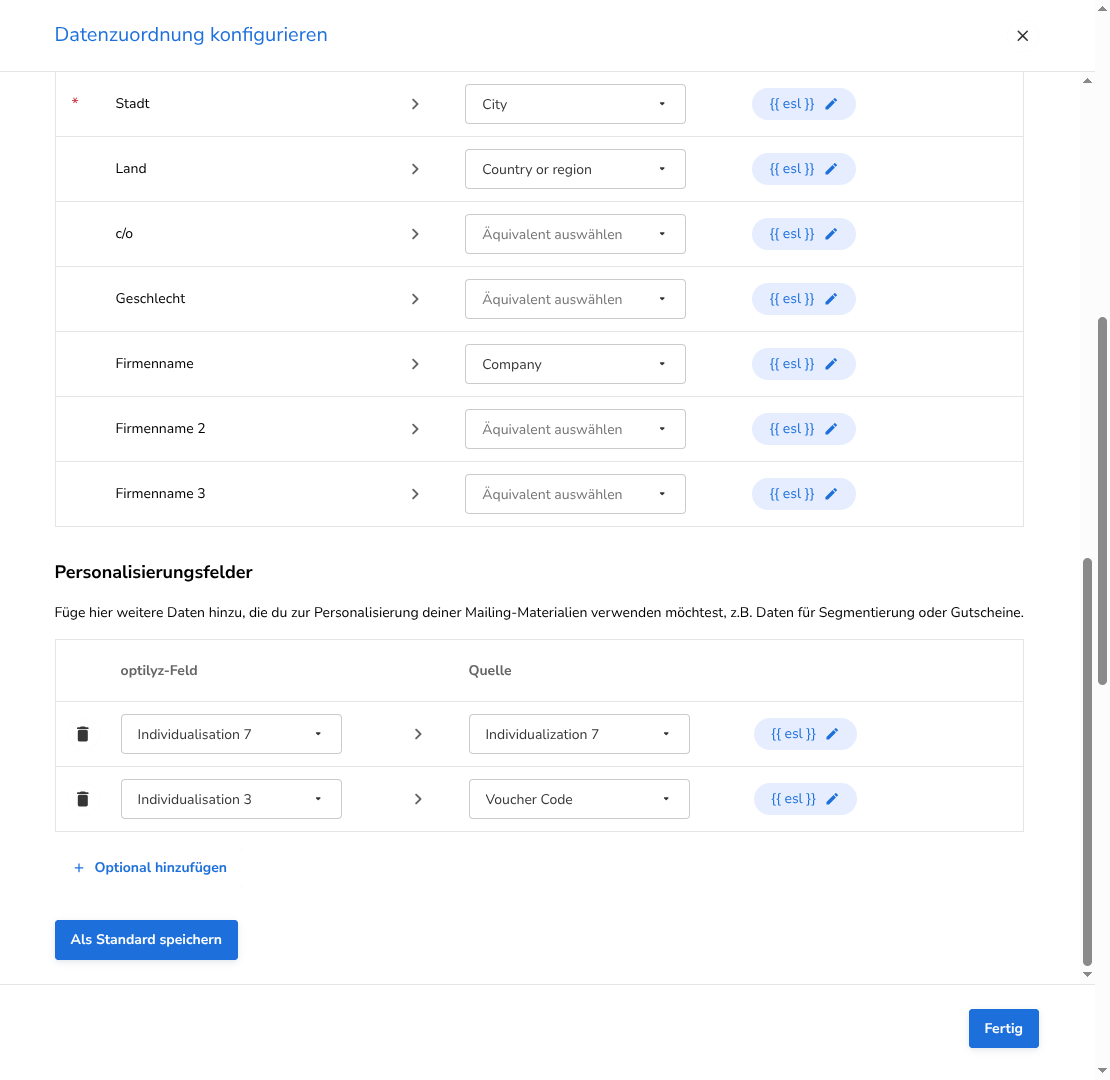Viewport: 1110px width, 1080px height.
Task: Edit esl expression for Stadt row
Action: click(803, 104)
